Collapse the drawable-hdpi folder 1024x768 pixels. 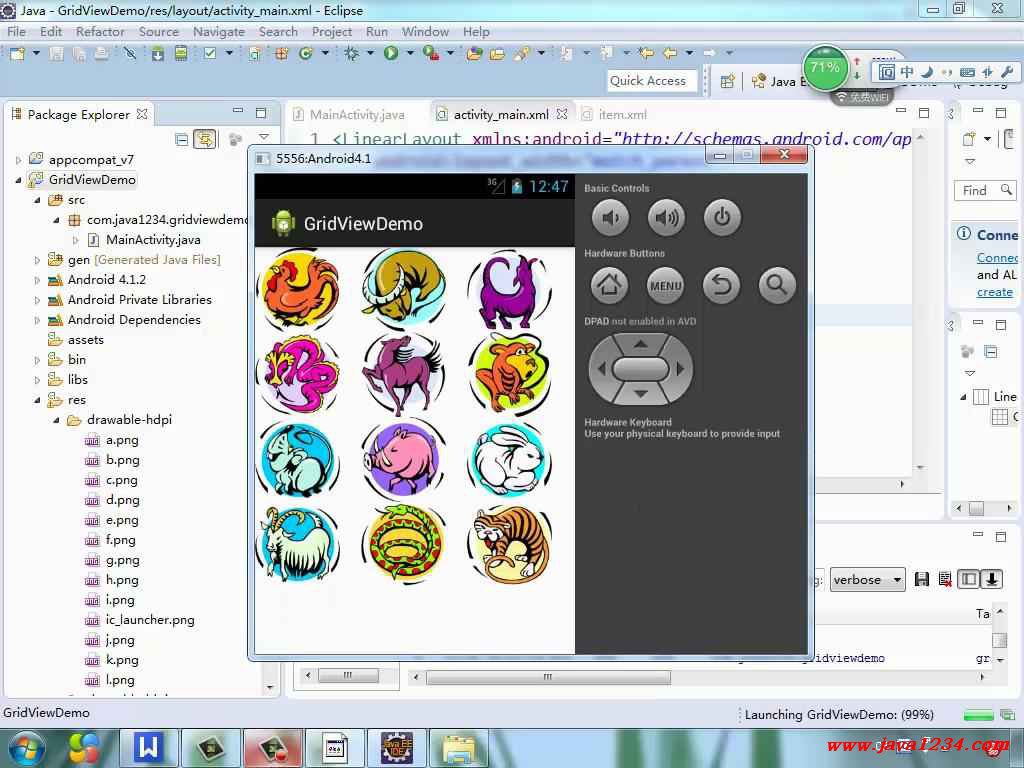click(56, 421)
